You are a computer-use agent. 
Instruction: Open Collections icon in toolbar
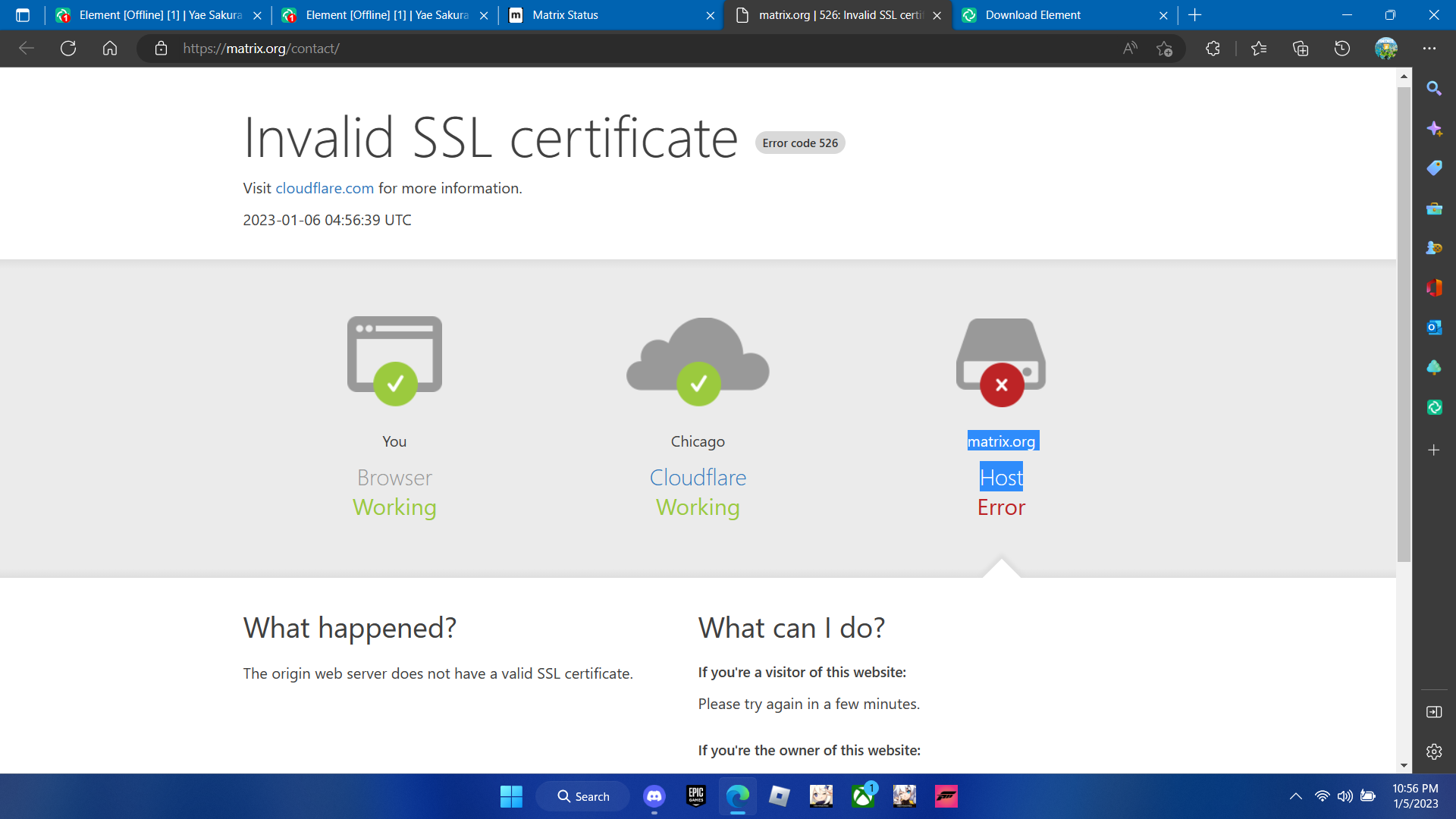(x=1301, y=49)
